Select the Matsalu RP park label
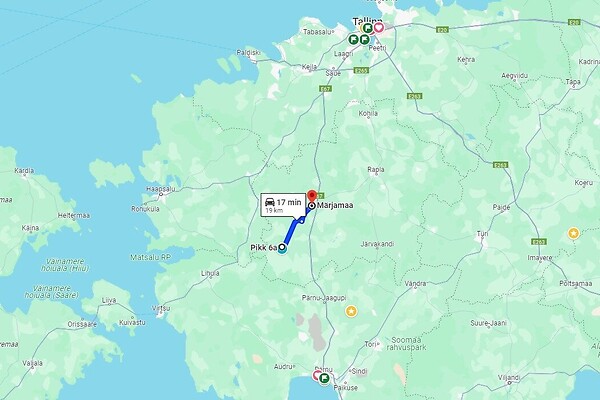 [x=150, y=258]
